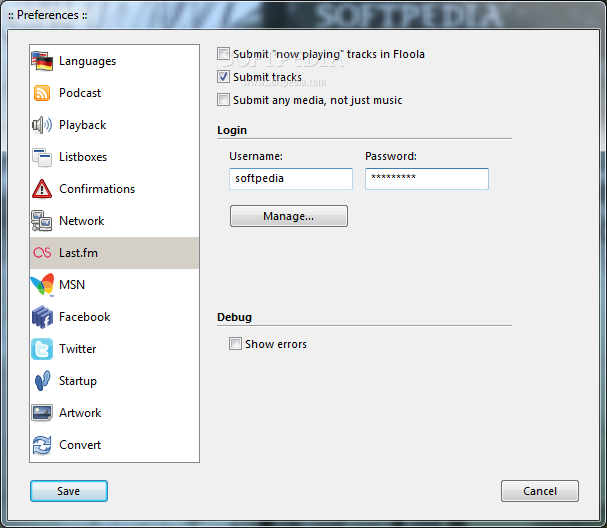Click the Manage... button
Screen dimensions: 607x528
click(x=289, y=216)
